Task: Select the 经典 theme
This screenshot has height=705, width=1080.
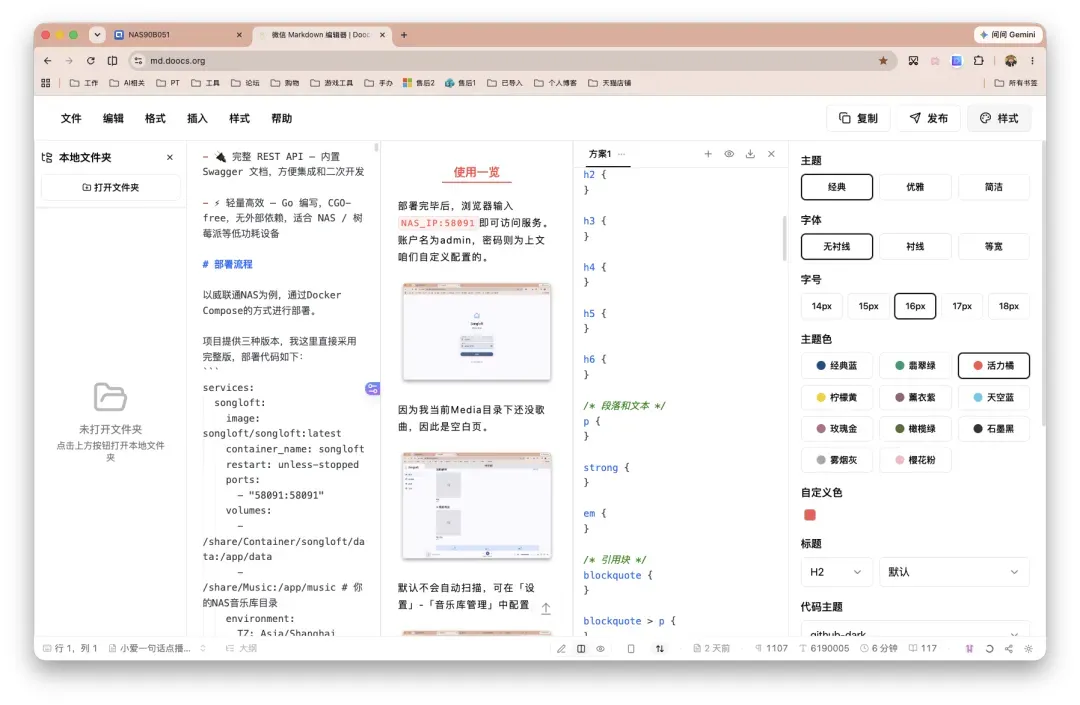Action: [x=837, y=187]
